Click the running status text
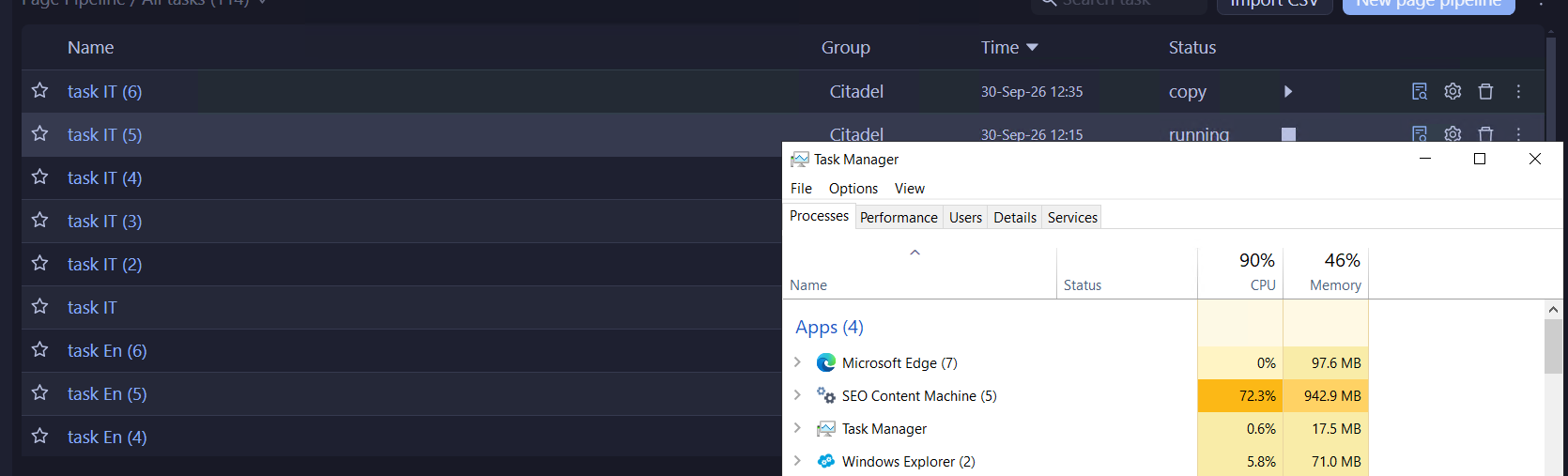This screenshot has height=476, width=1568. [x=1198, y=134]
